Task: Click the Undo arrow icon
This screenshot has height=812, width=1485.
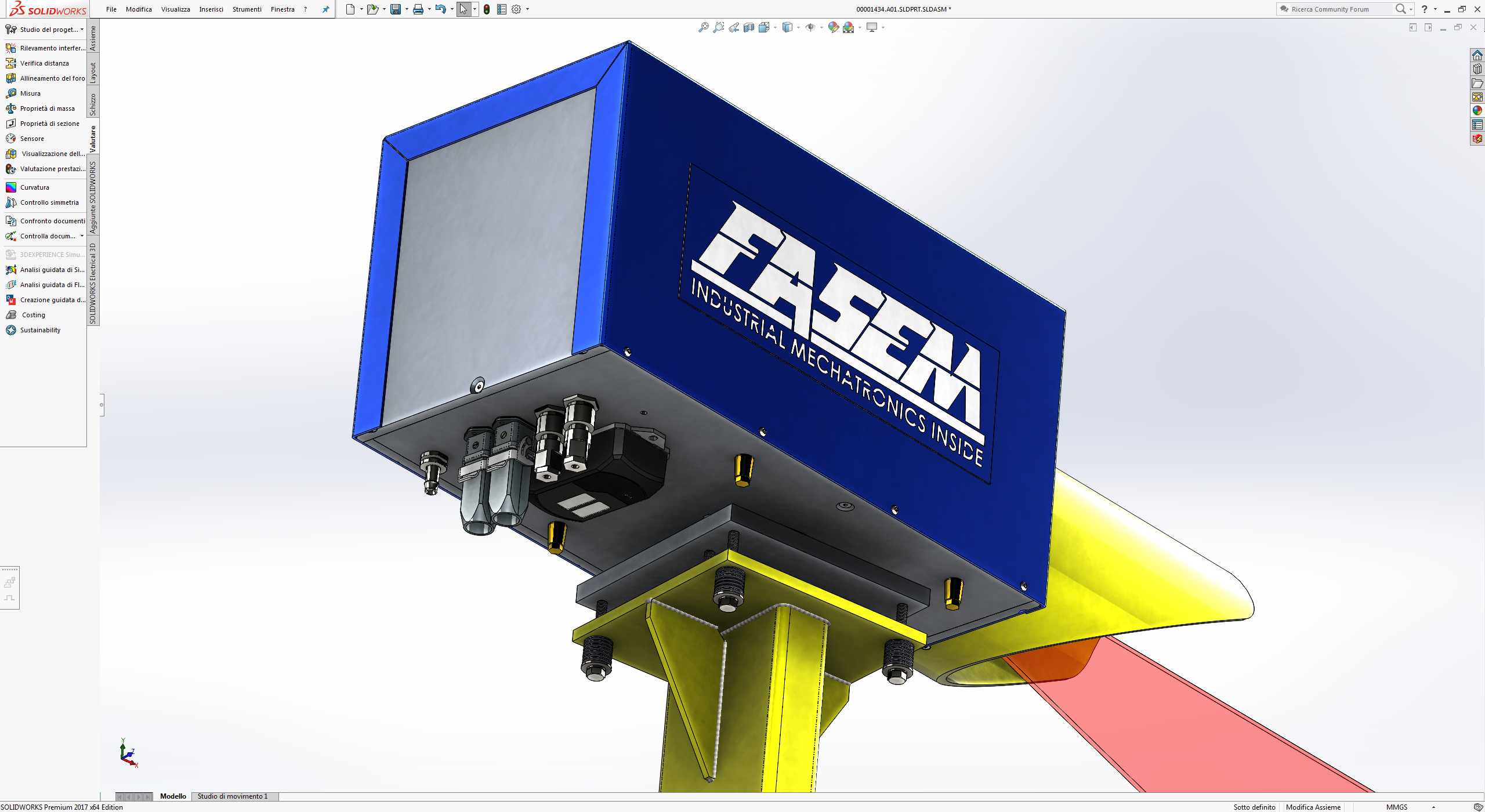Action: click(441, 9)
